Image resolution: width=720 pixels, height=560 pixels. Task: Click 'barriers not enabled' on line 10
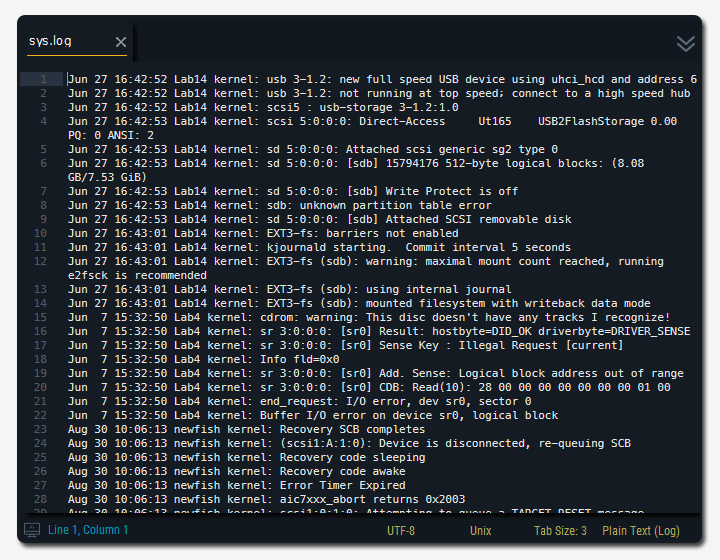click(392, 233)
